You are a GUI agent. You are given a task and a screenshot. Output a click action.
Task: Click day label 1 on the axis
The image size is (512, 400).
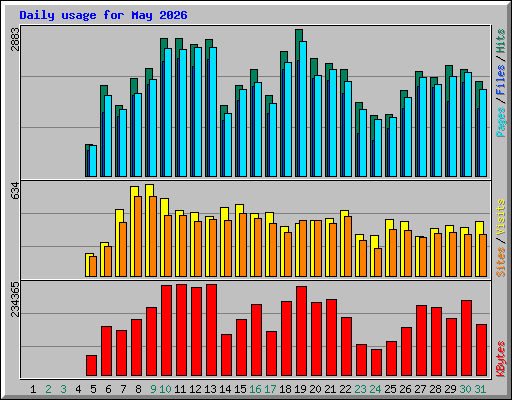(33, 389)
